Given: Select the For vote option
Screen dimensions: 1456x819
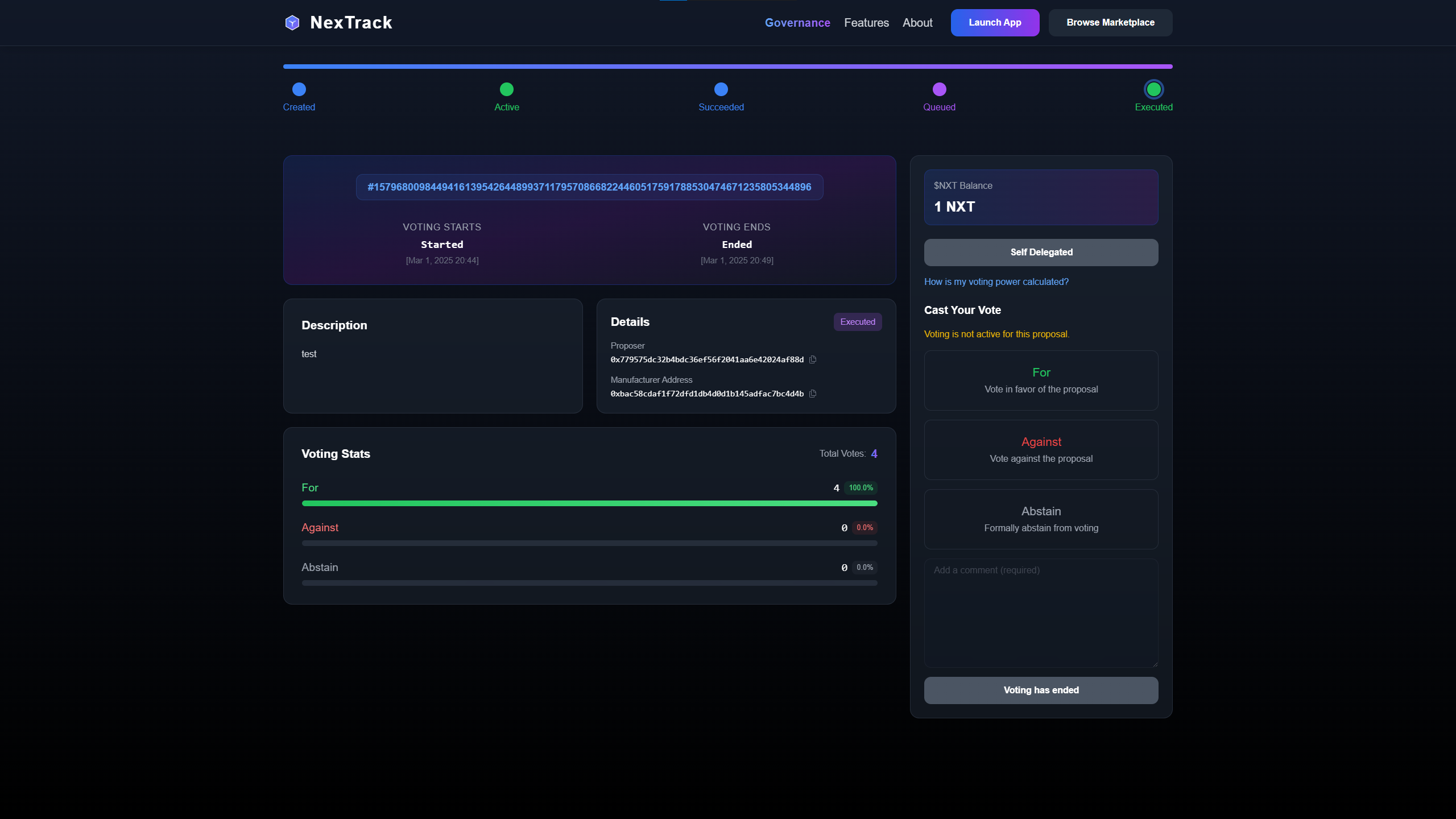Looking at the screenshot, I should click(x=1041, y=380).
